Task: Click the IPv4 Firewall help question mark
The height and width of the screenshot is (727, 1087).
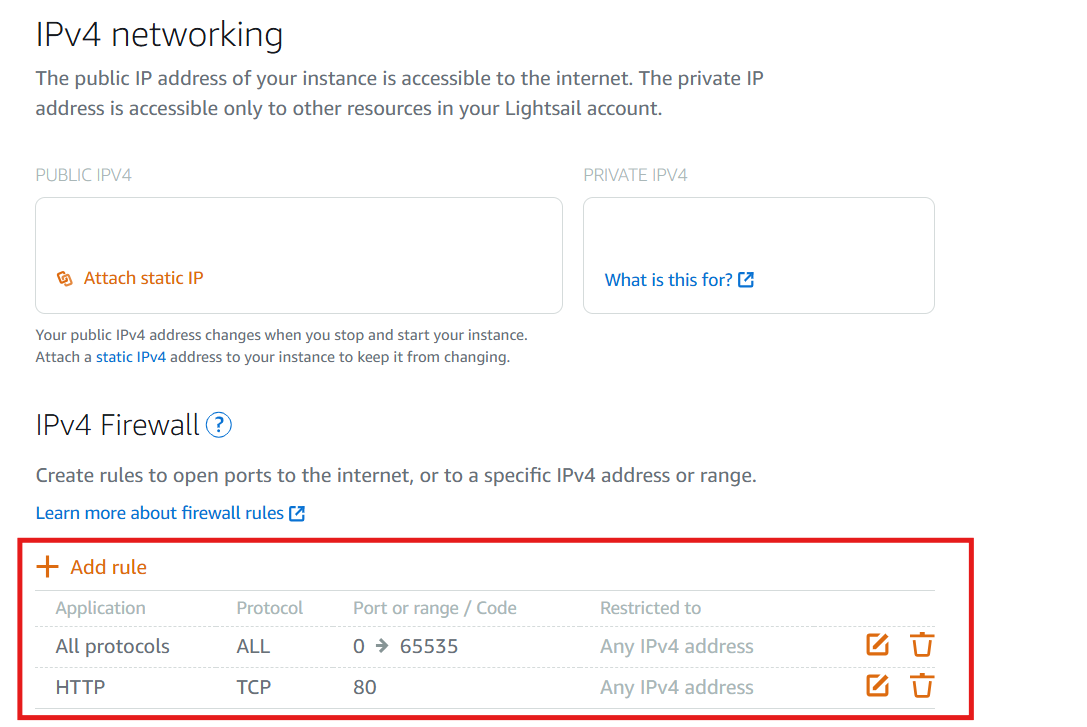Action: tap(218, 425)
